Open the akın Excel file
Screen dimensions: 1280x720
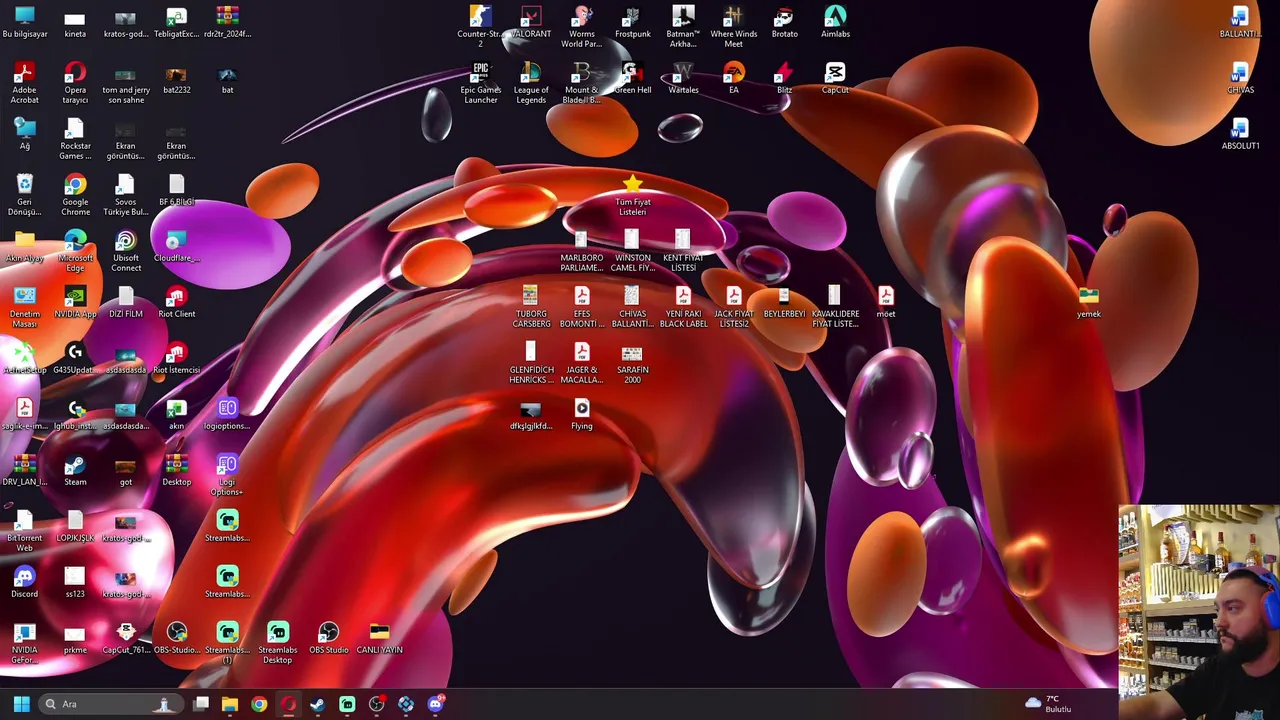[x=177, y=414]
